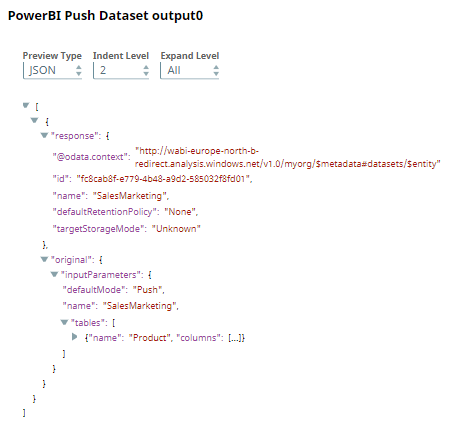Click the "@odata.context" key

91,157
